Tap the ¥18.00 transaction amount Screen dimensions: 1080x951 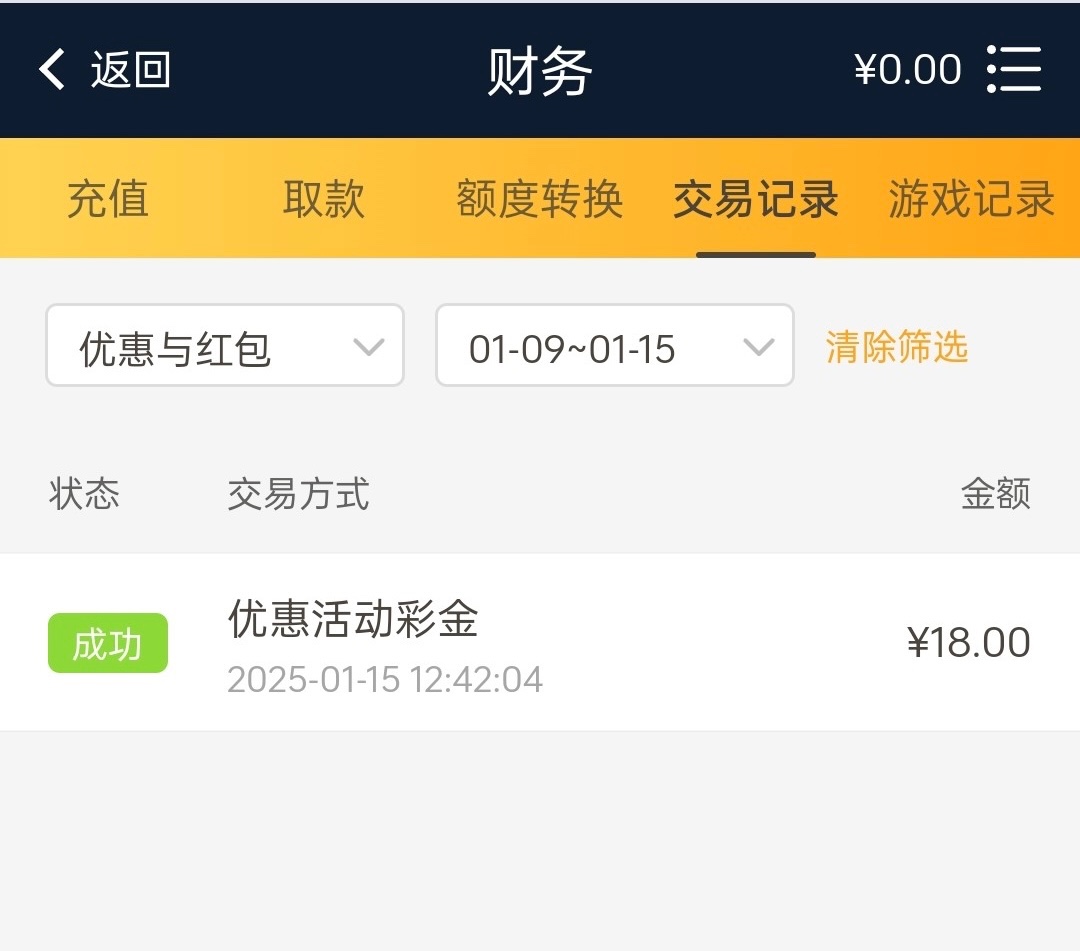(968, 642)
